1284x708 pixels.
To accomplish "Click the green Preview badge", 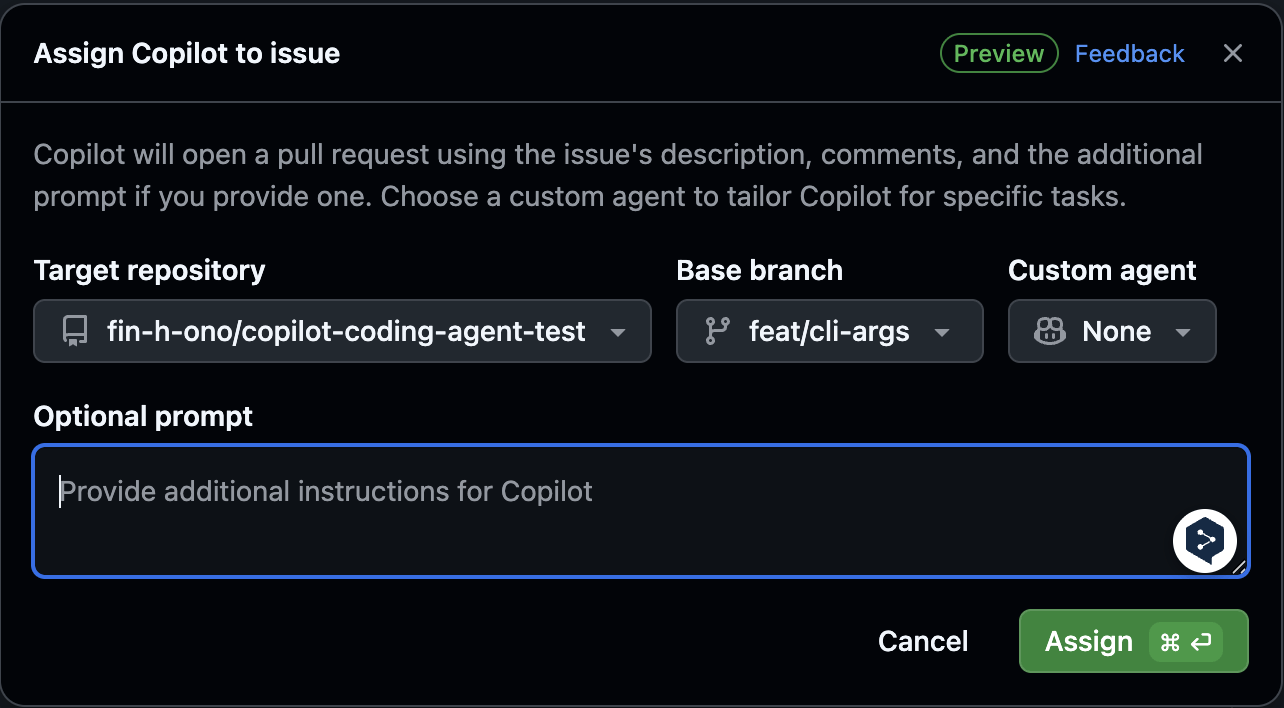I will pyautogui.click(x=999, y=53).
